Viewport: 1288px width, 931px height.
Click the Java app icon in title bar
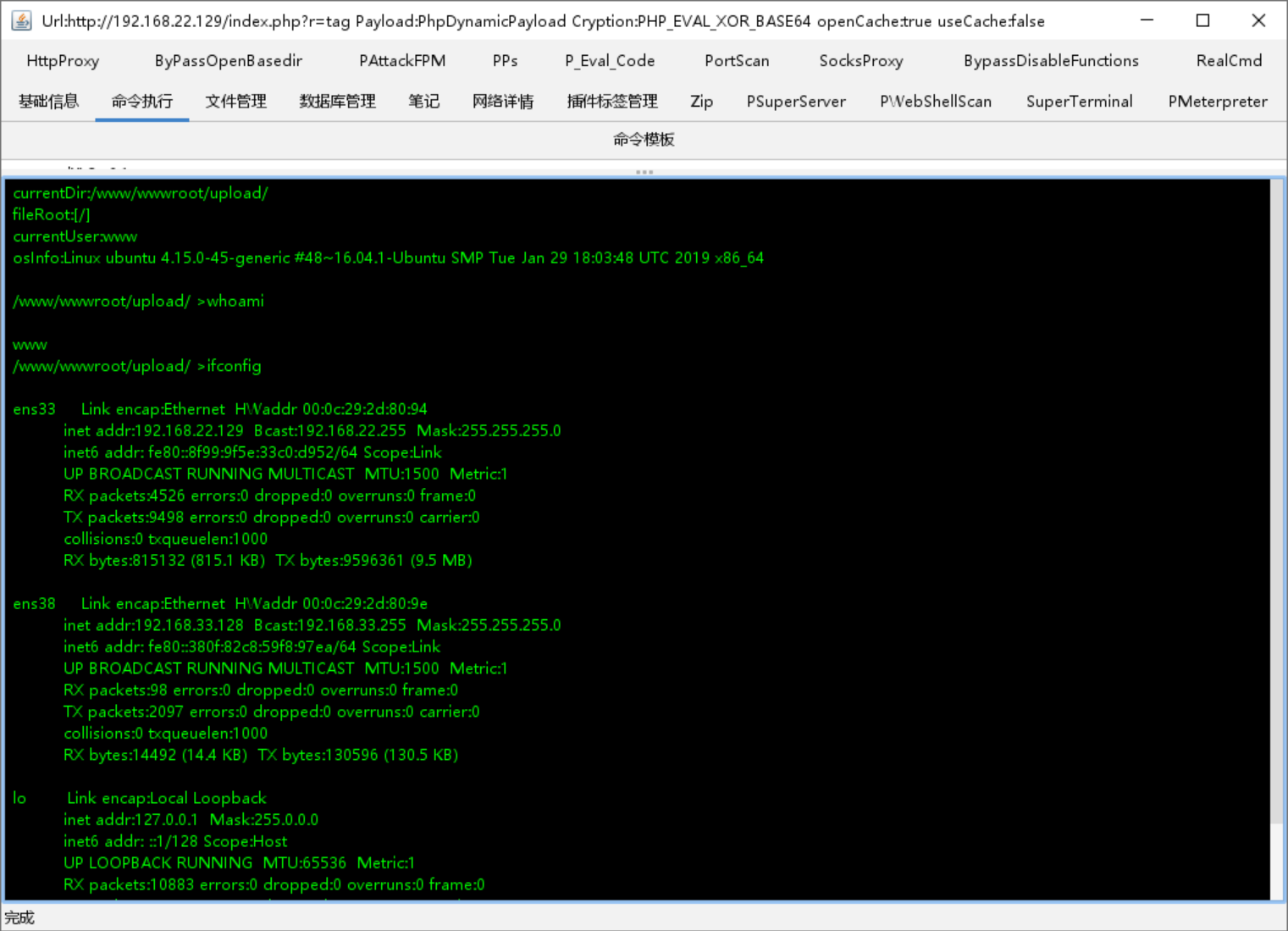pos(21,20)
